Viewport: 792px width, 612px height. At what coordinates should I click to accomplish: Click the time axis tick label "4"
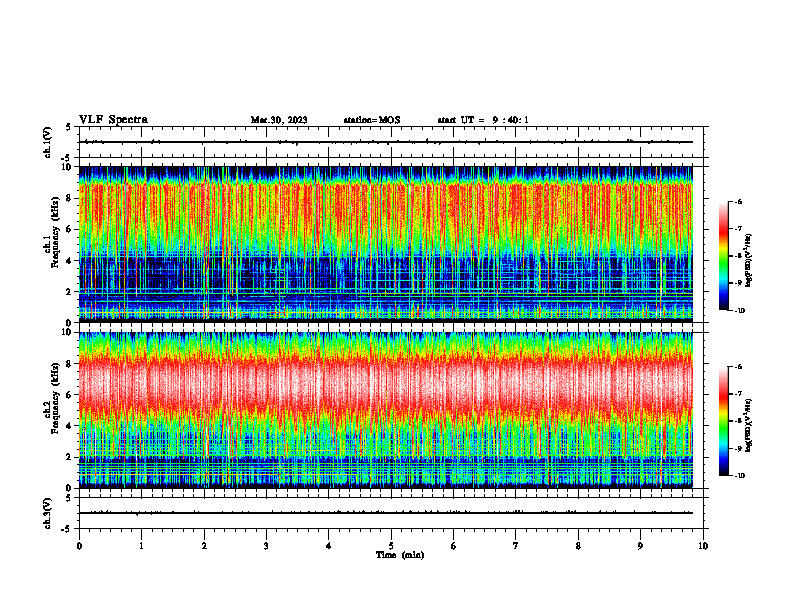[x=329, y=546]
